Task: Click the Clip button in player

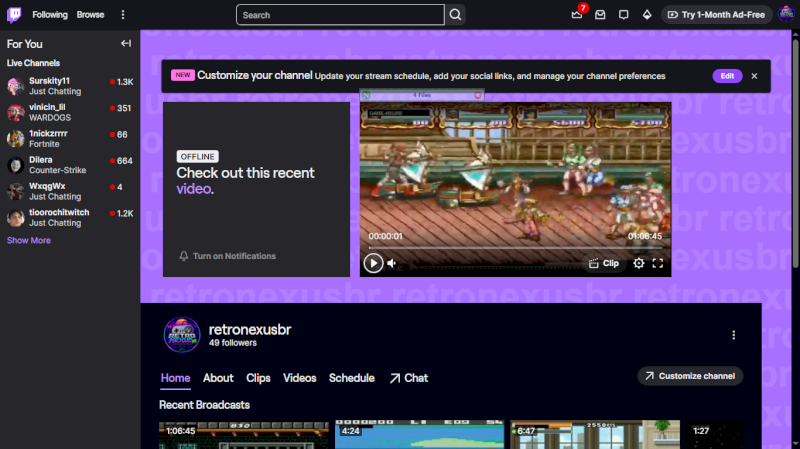Action: 604,263
